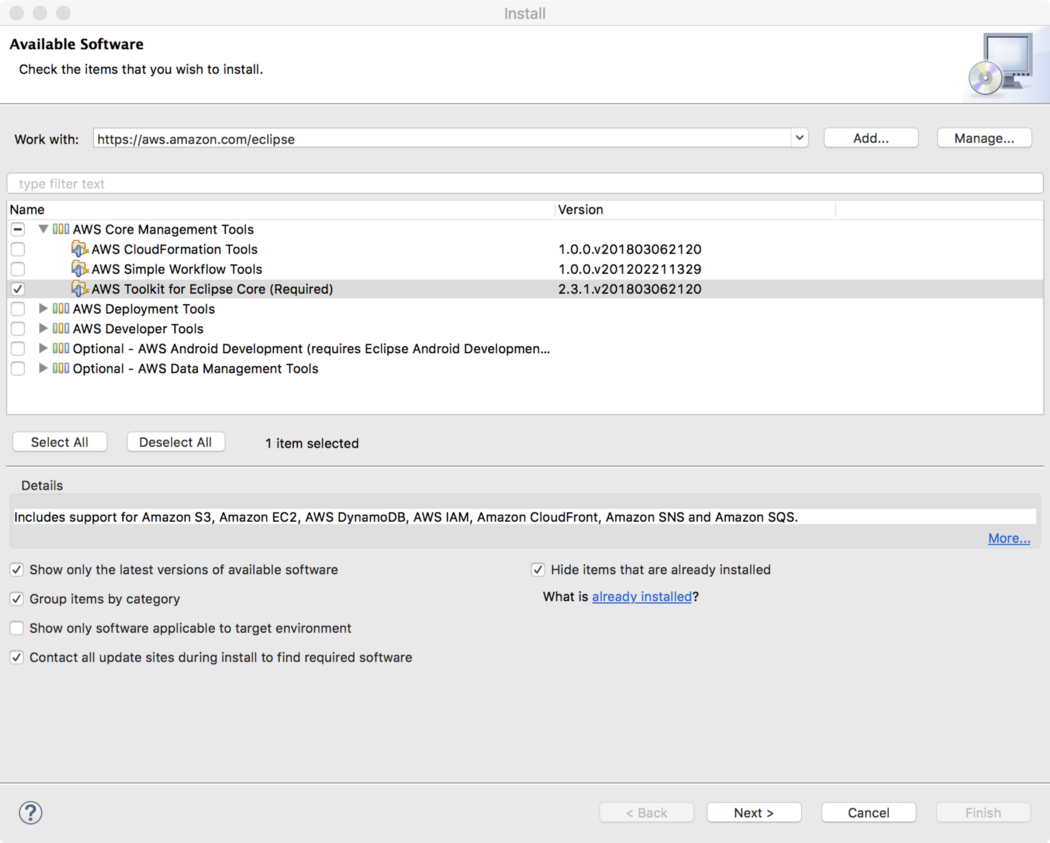Check the AWS CloudFormation Tools checkbox

tap(18, 249)
